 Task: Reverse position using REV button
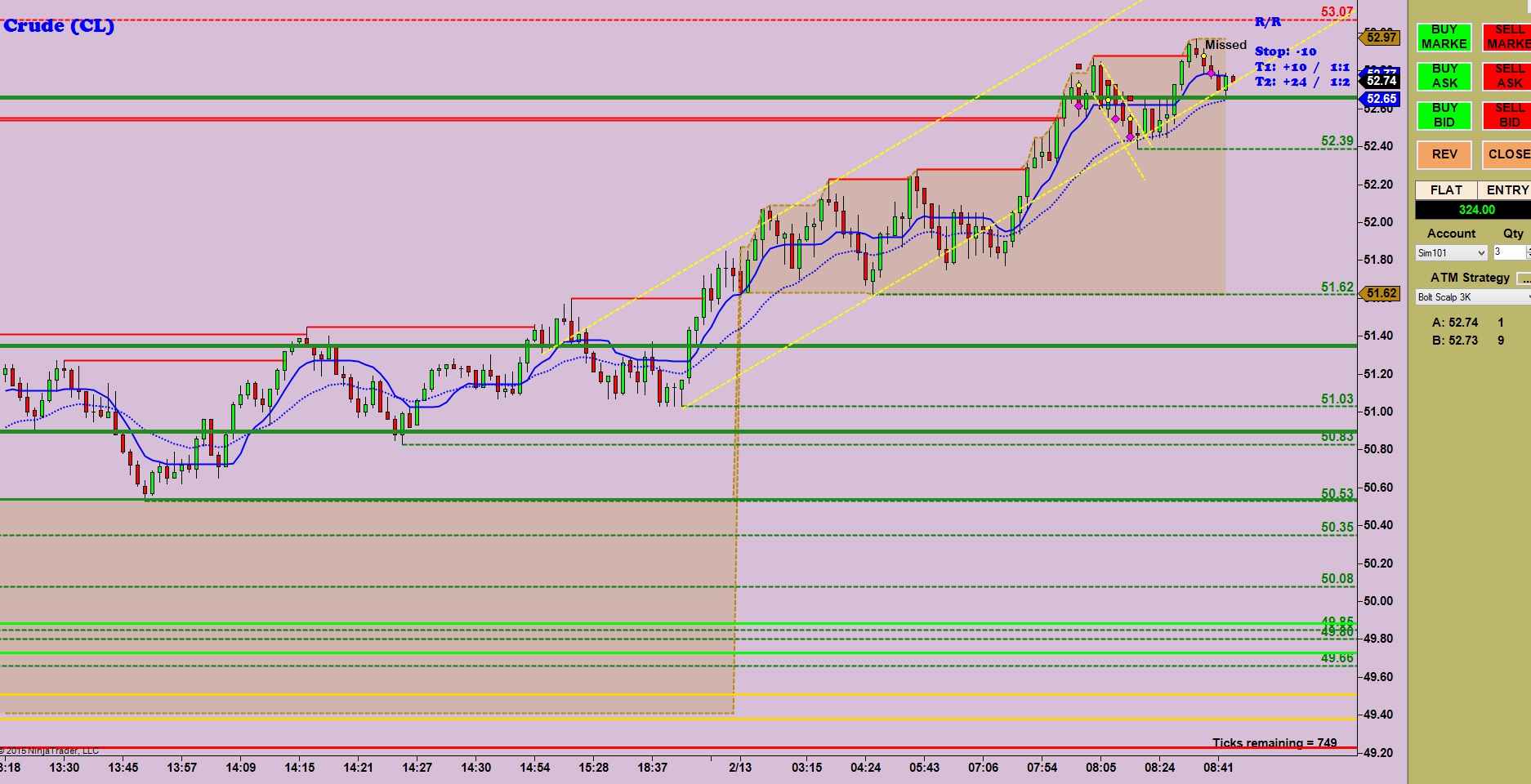click(1444, 154)
